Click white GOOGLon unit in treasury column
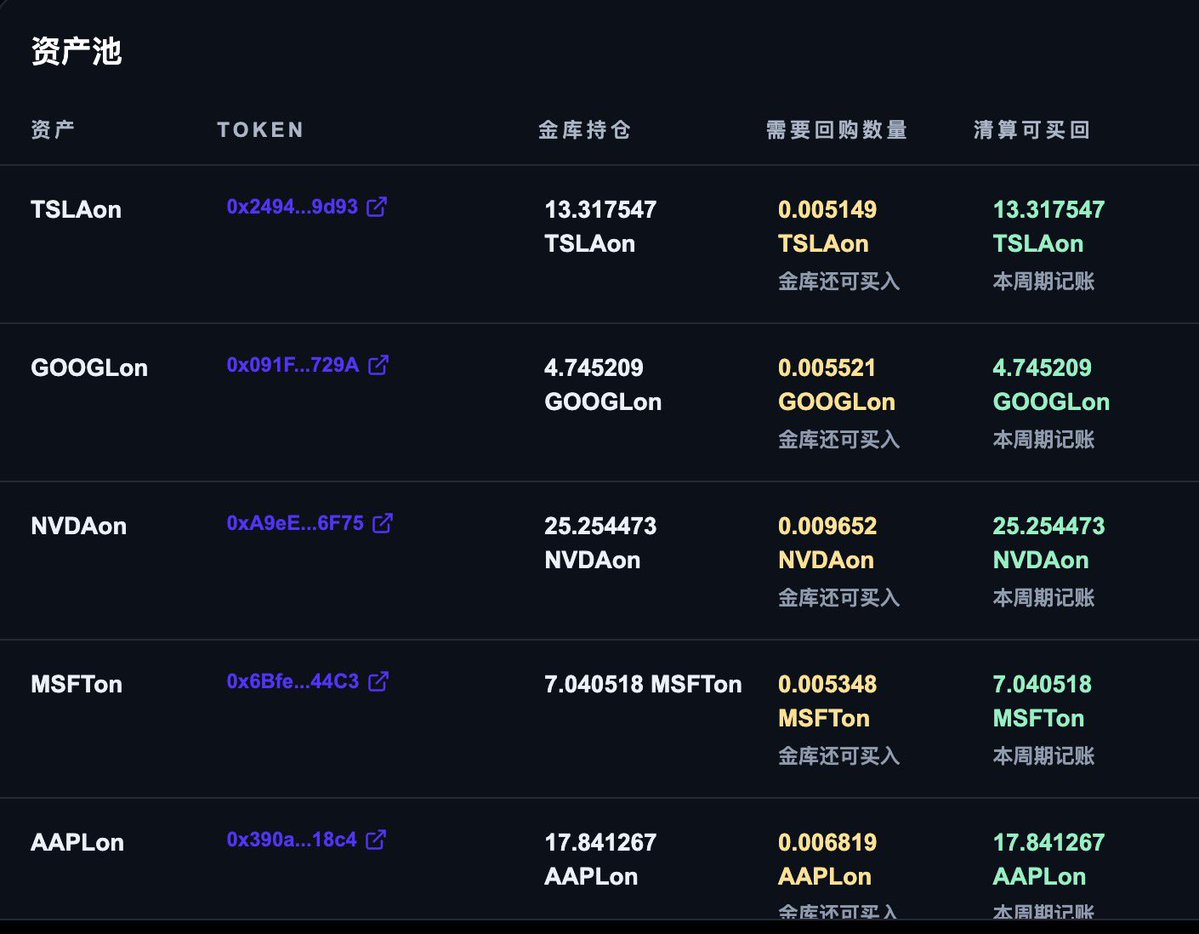 coord(603,402)
